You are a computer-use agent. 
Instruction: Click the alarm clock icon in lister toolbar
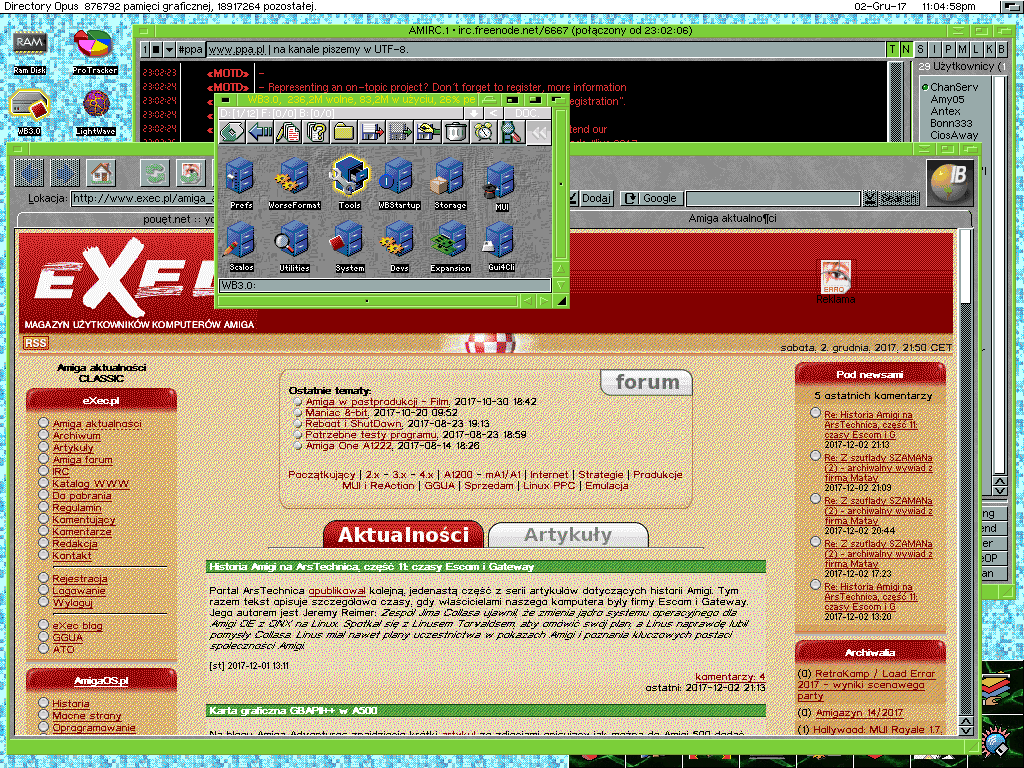pos(483,133)
